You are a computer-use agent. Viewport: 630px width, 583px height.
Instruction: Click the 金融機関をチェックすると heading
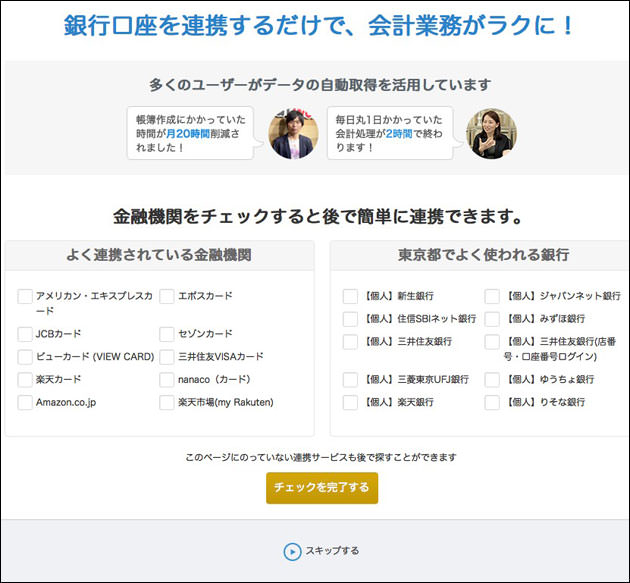coord(318,217)
